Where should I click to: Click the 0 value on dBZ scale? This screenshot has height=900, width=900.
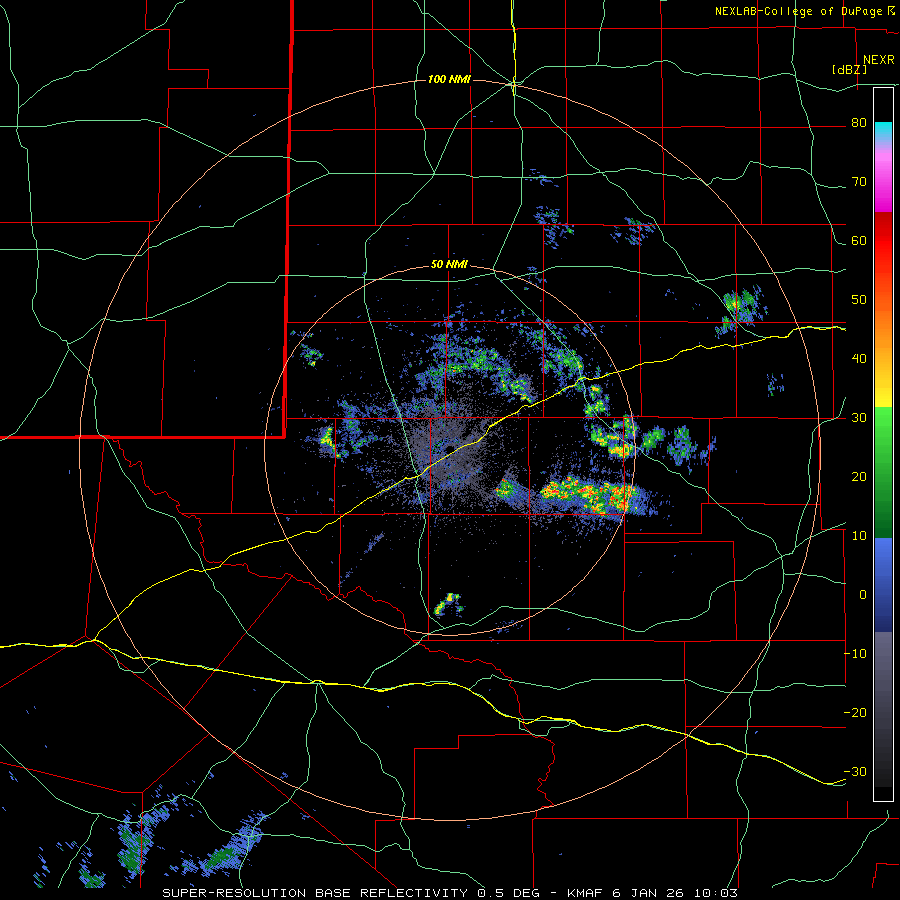(x=863, y=595)
